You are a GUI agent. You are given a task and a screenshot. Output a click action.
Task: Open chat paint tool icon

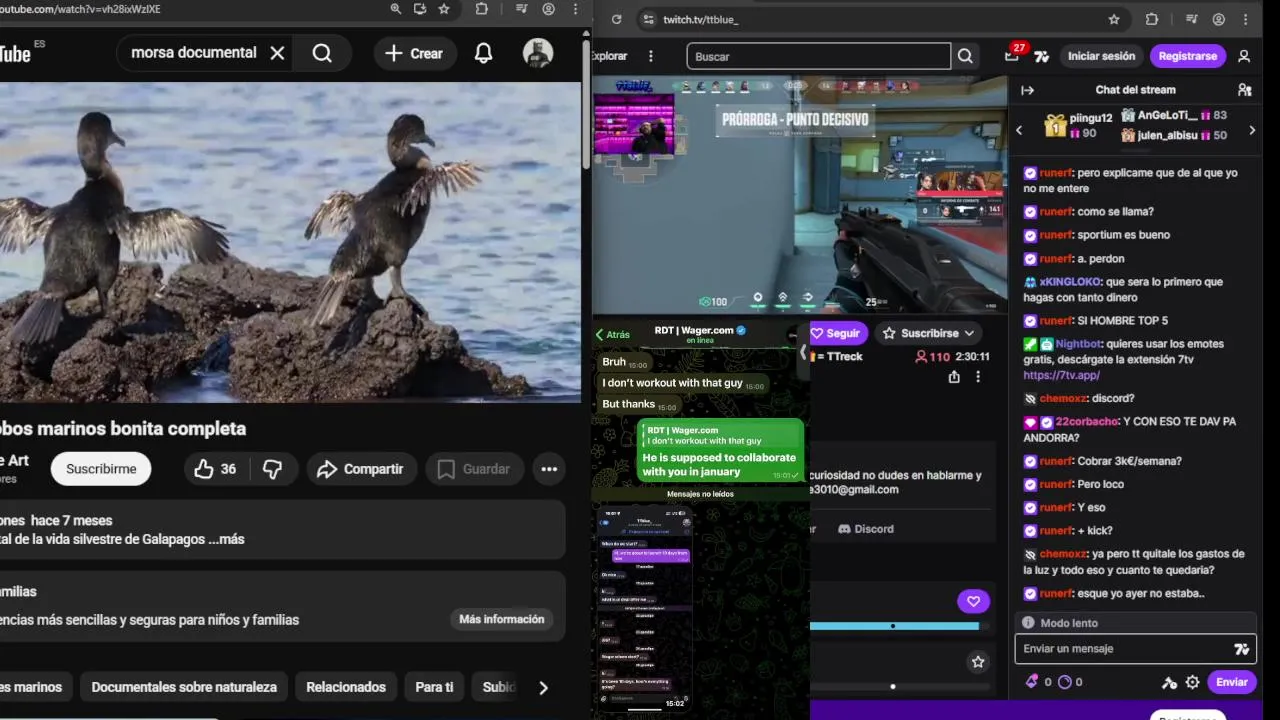pos(1169,682)
